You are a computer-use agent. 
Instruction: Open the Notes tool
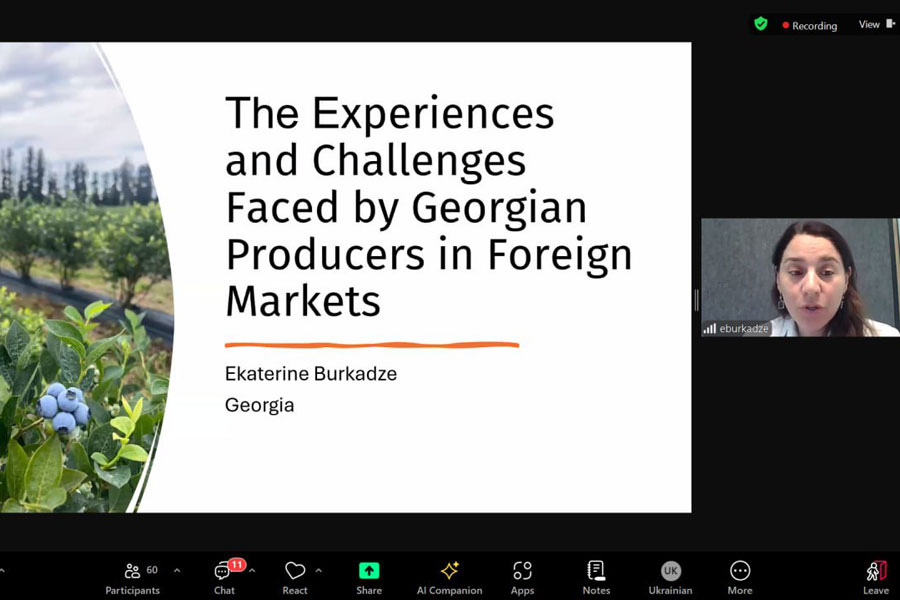596,576
